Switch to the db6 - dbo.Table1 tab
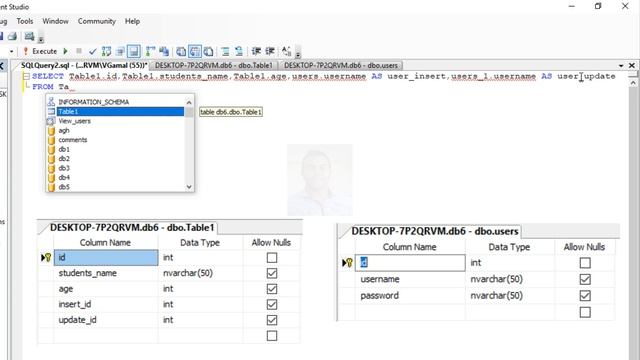640x360 pixels. pos(213,65)
